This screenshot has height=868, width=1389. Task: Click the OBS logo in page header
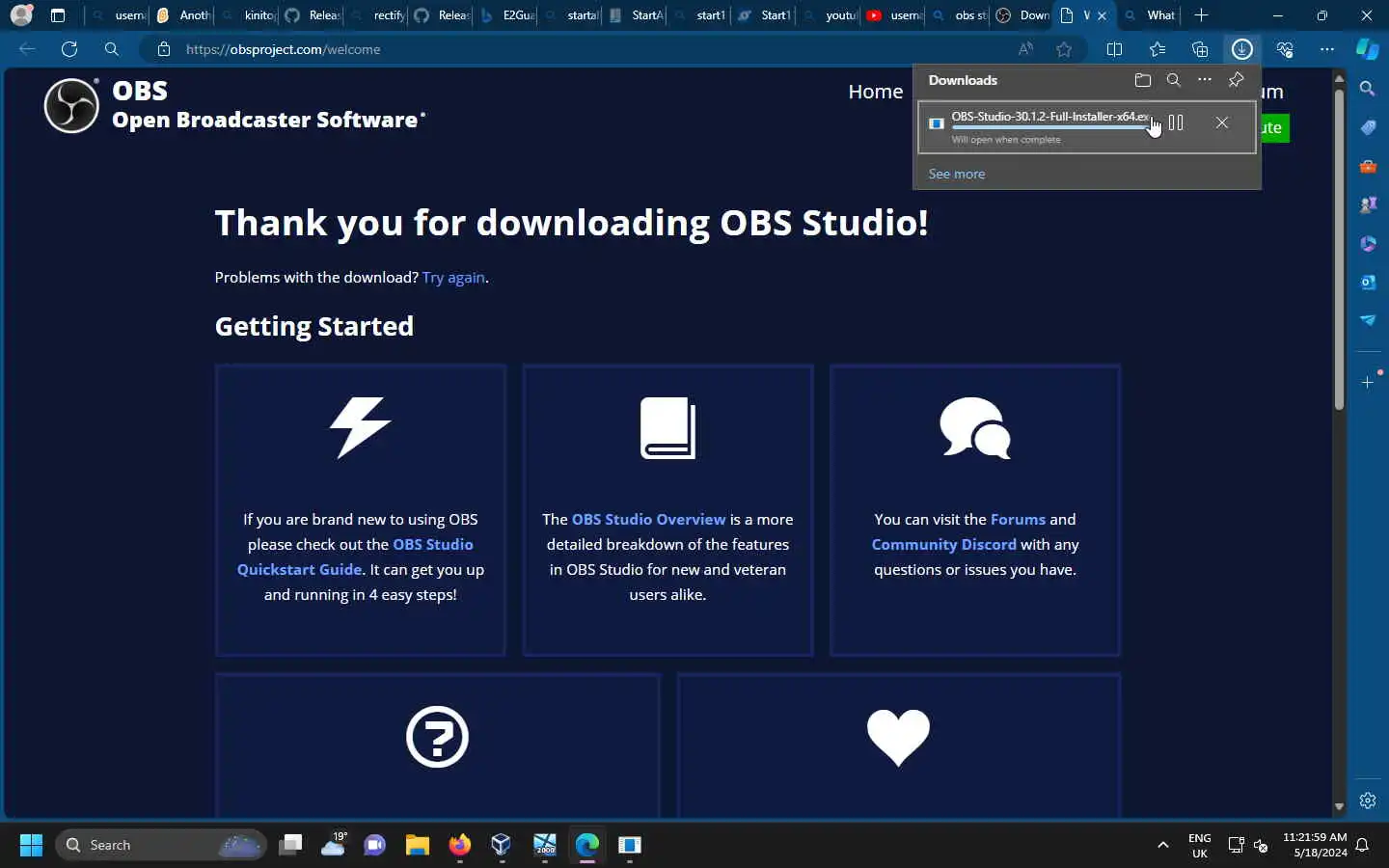[x=71, y=105]
